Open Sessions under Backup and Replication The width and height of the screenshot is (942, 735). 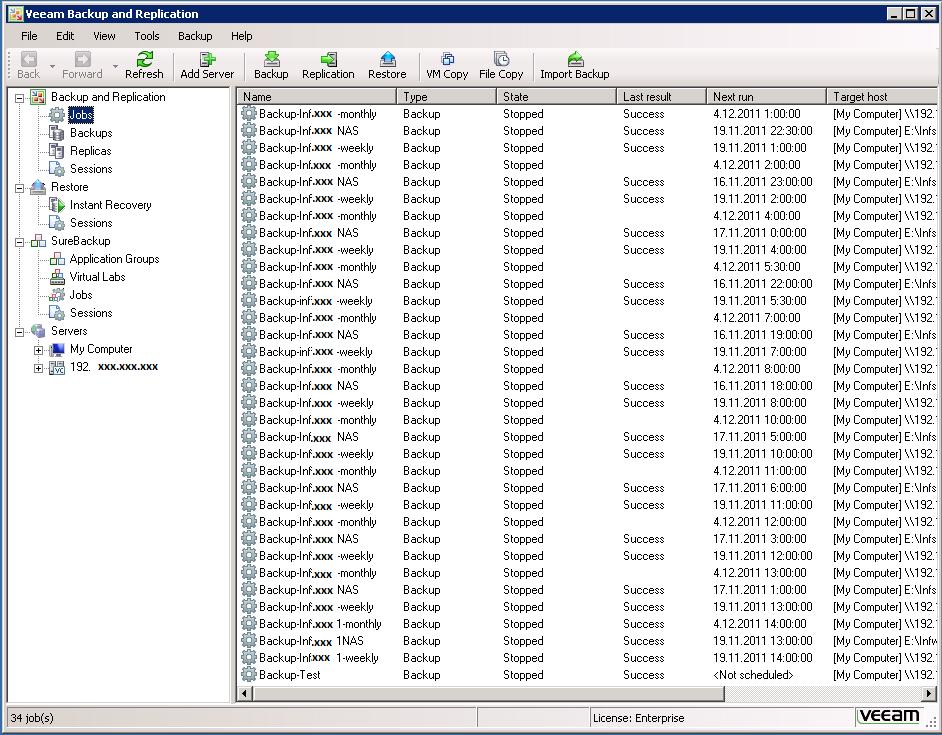91,169
